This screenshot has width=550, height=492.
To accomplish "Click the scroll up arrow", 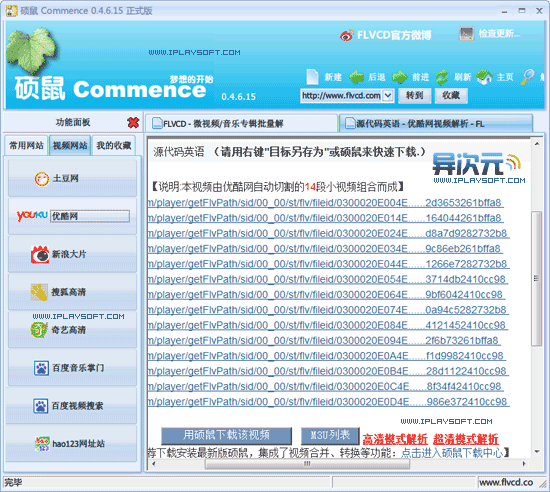I will pos(537,144).
